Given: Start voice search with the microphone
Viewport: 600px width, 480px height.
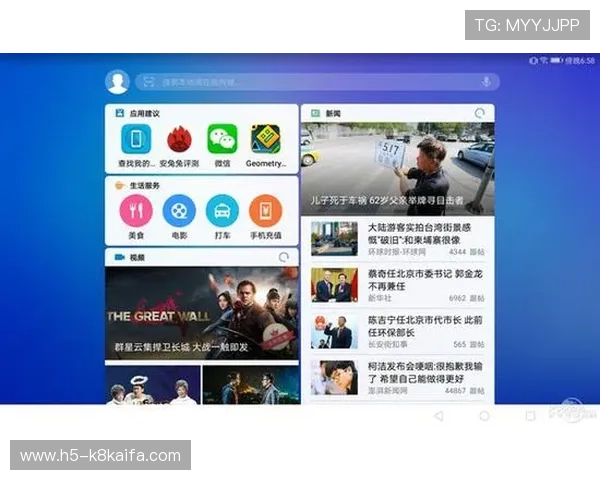Looking at the screenshot, I should click(x=486, y=82).
